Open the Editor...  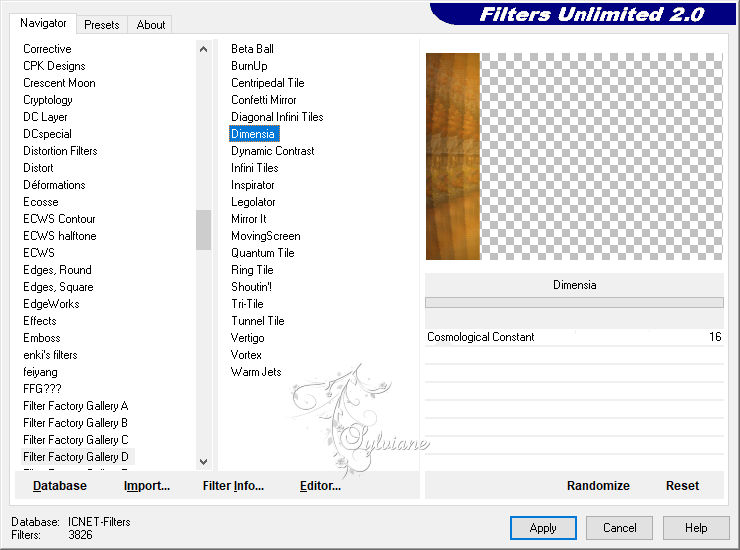[x=320, y=486]
